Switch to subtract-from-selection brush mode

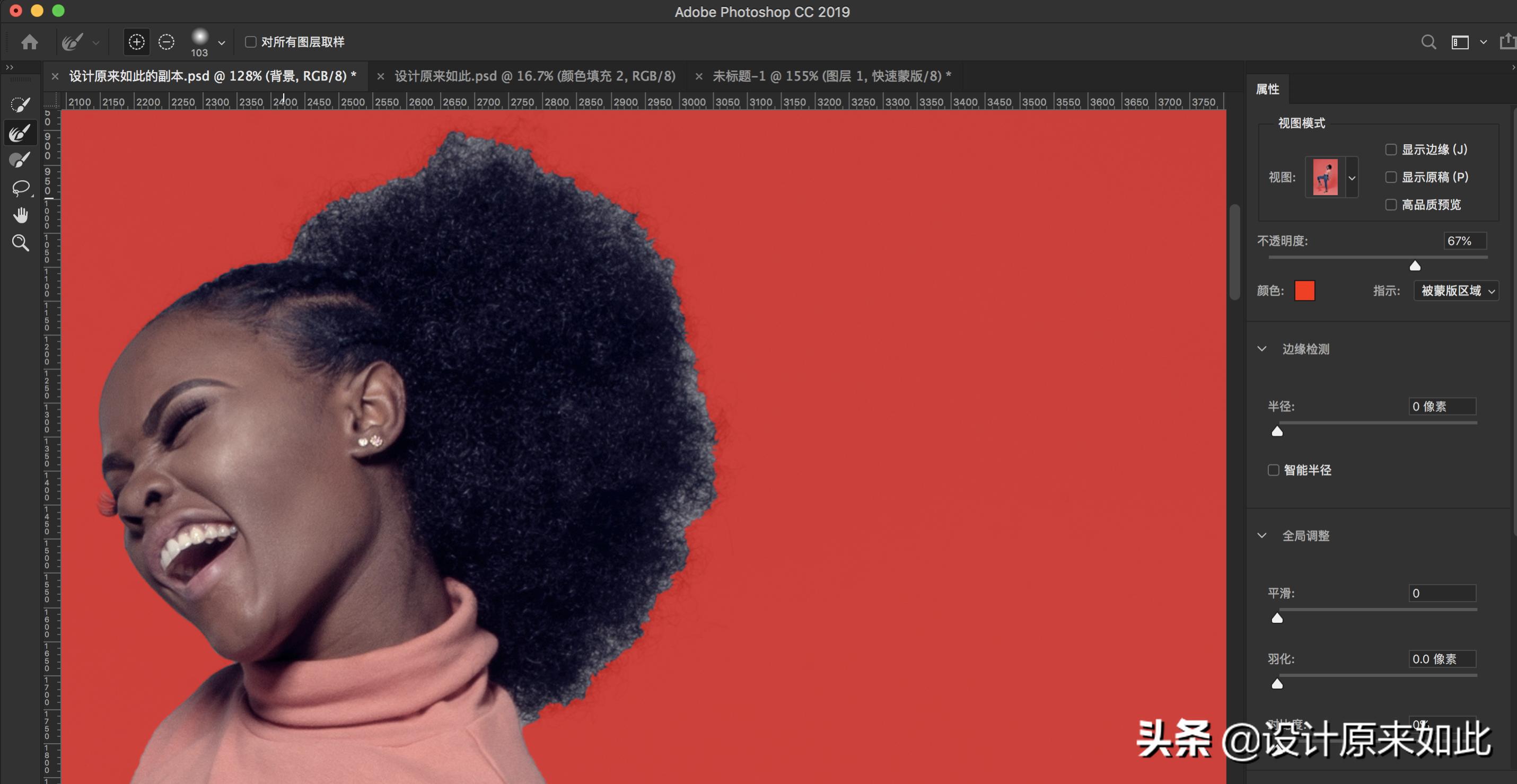(x=166, y=42)
